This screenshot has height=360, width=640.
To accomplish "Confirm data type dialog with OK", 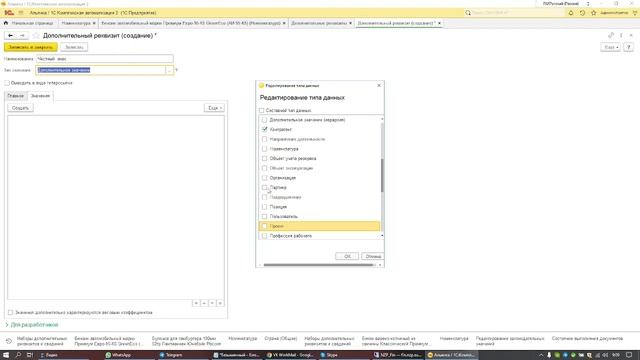I will (347, 256).
